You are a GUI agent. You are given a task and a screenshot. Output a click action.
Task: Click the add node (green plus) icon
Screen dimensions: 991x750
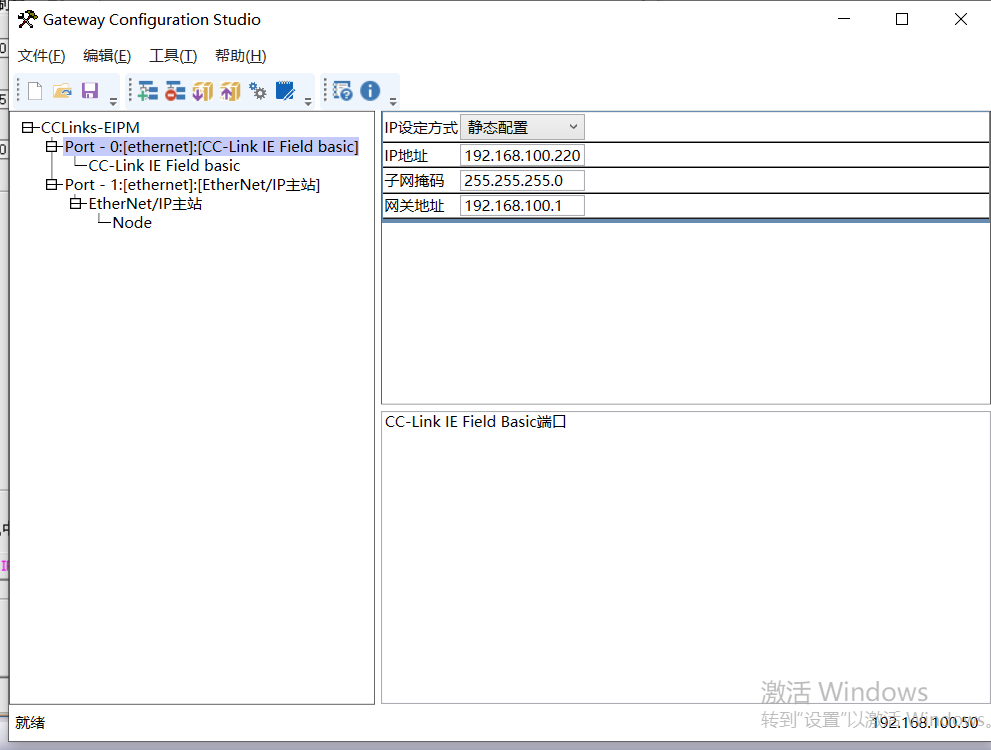click(148, 92)
